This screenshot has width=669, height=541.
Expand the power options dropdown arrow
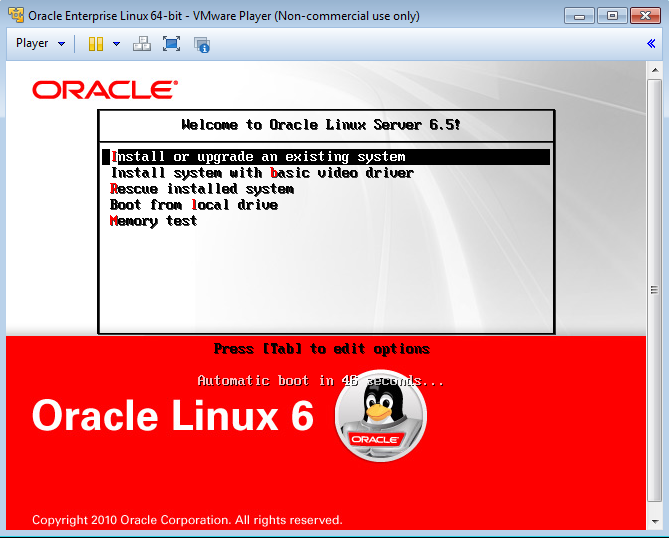116,44
